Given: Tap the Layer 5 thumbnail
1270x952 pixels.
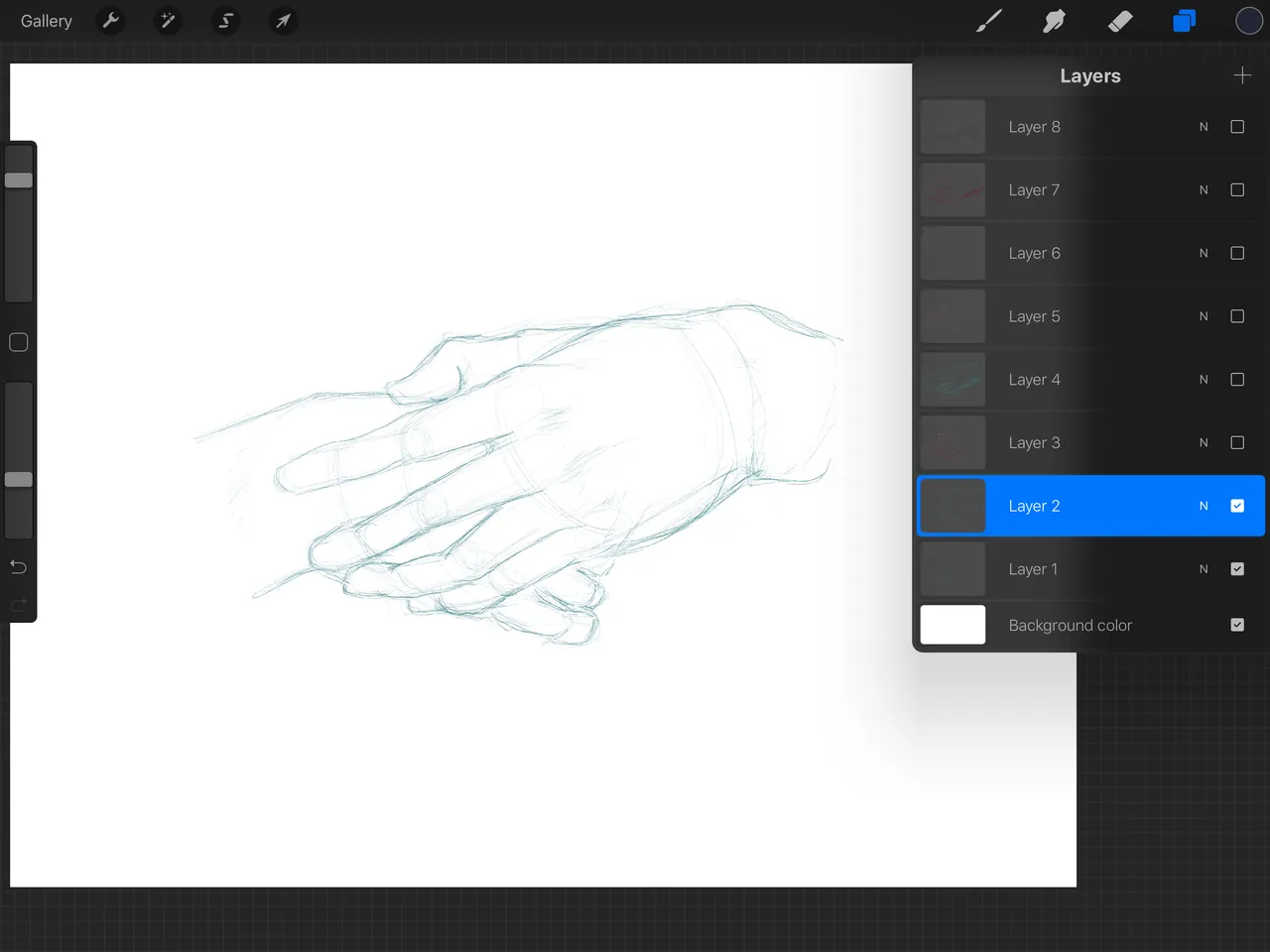Looking at the screenshot, I should pyautogui.click(x=952, y=316).
